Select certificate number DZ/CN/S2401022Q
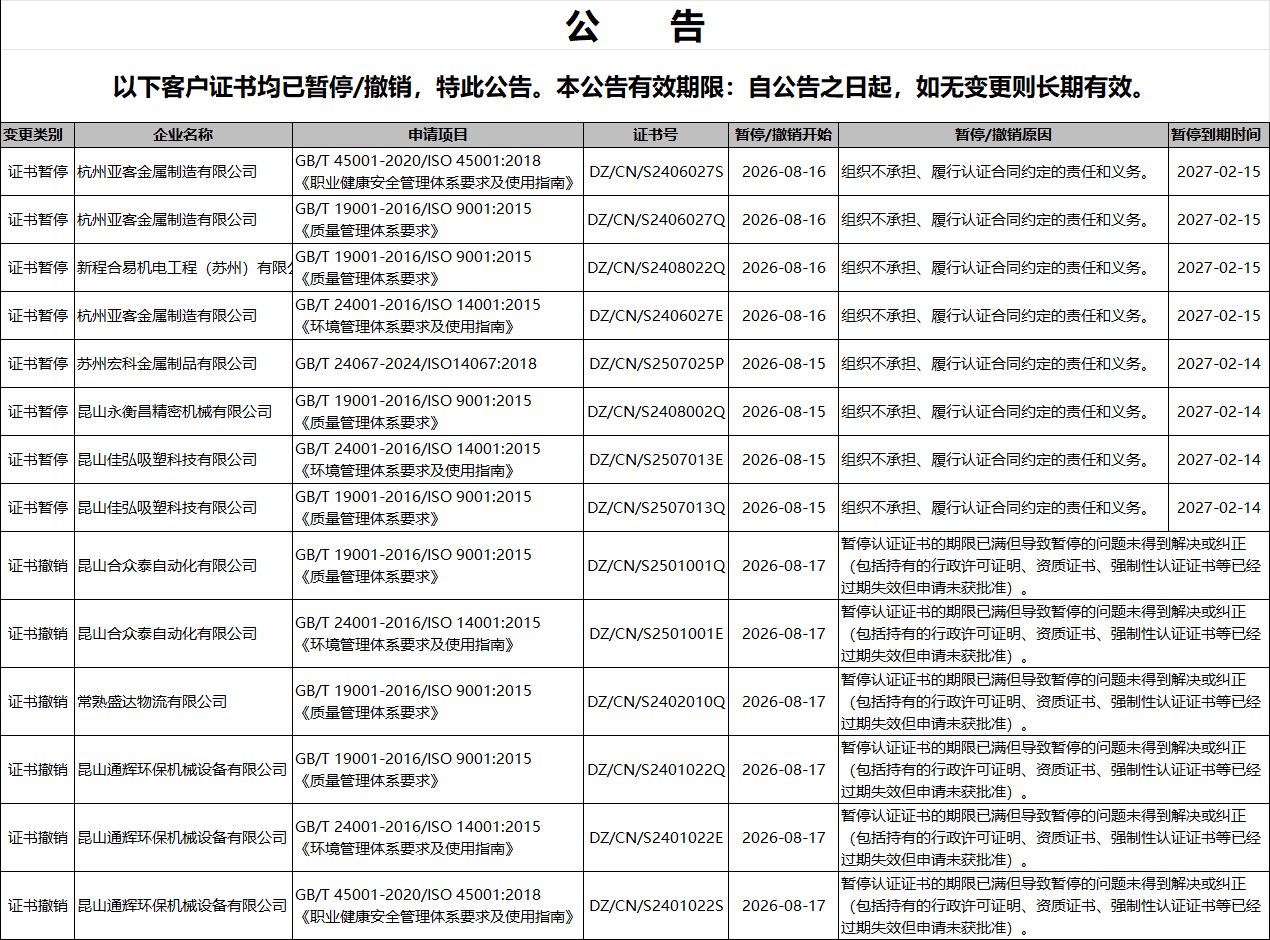This screenshot has height=940, width=1270. tap(656, 769)
